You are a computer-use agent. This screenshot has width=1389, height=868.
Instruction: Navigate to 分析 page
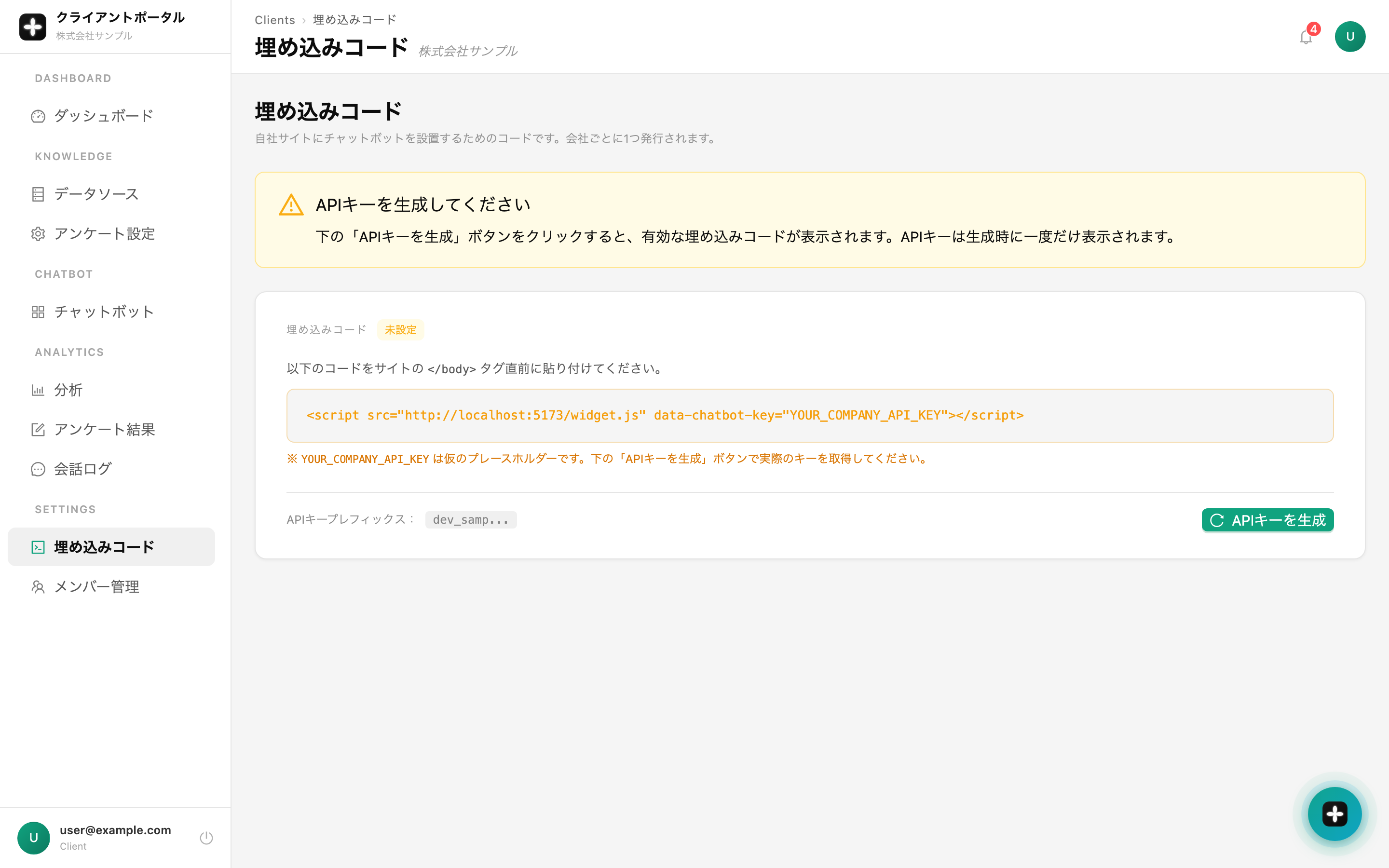(111, 391)
